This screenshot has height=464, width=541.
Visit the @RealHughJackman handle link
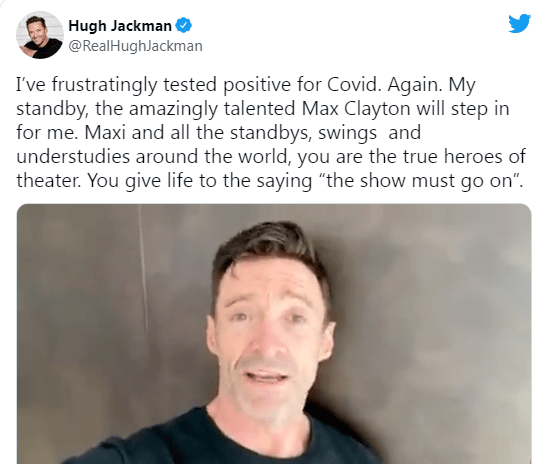coord(135,46)
